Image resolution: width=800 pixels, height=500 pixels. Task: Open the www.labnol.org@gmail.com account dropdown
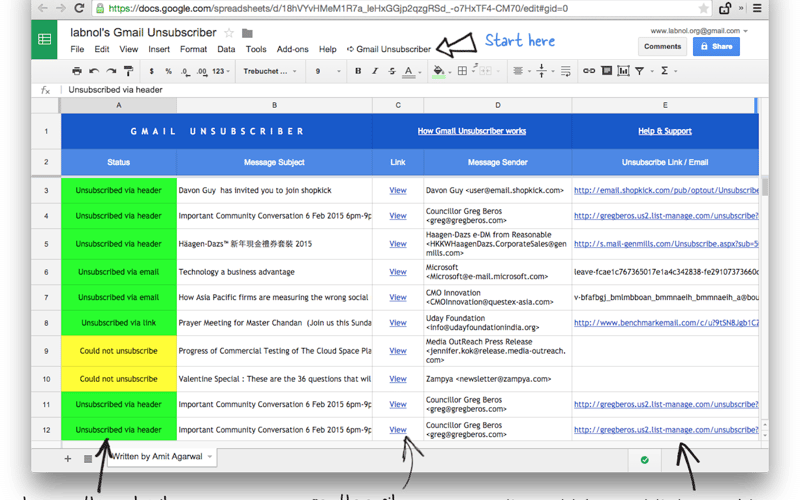(699, 31)
